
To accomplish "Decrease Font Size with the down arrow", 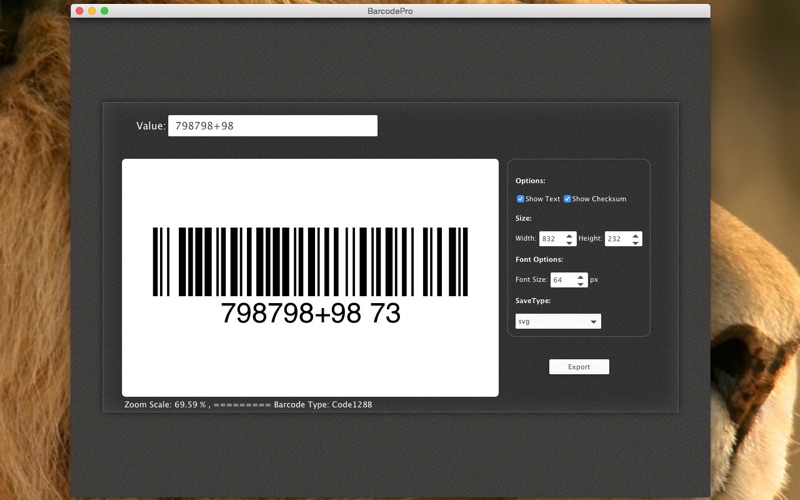I will coord(581,284).
